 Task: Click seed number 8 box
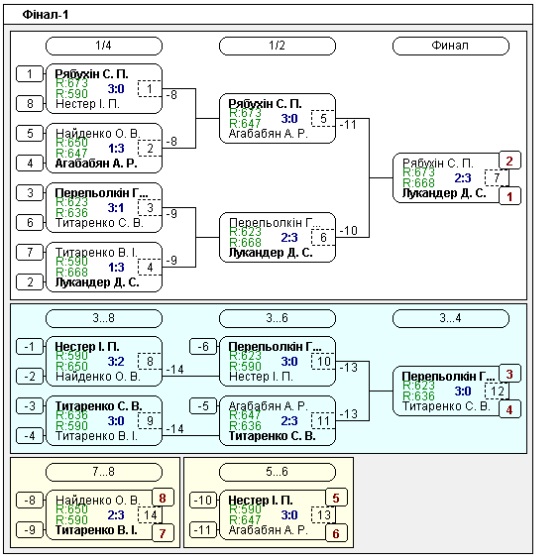click(30, 104)
